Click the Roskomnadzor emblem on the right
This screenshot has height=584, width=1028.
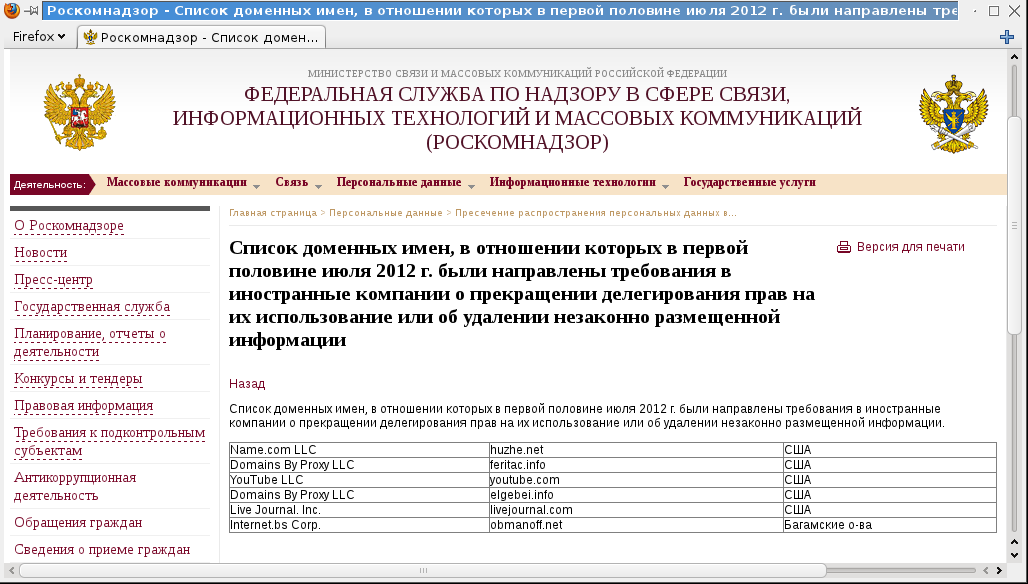coord(953,113)
